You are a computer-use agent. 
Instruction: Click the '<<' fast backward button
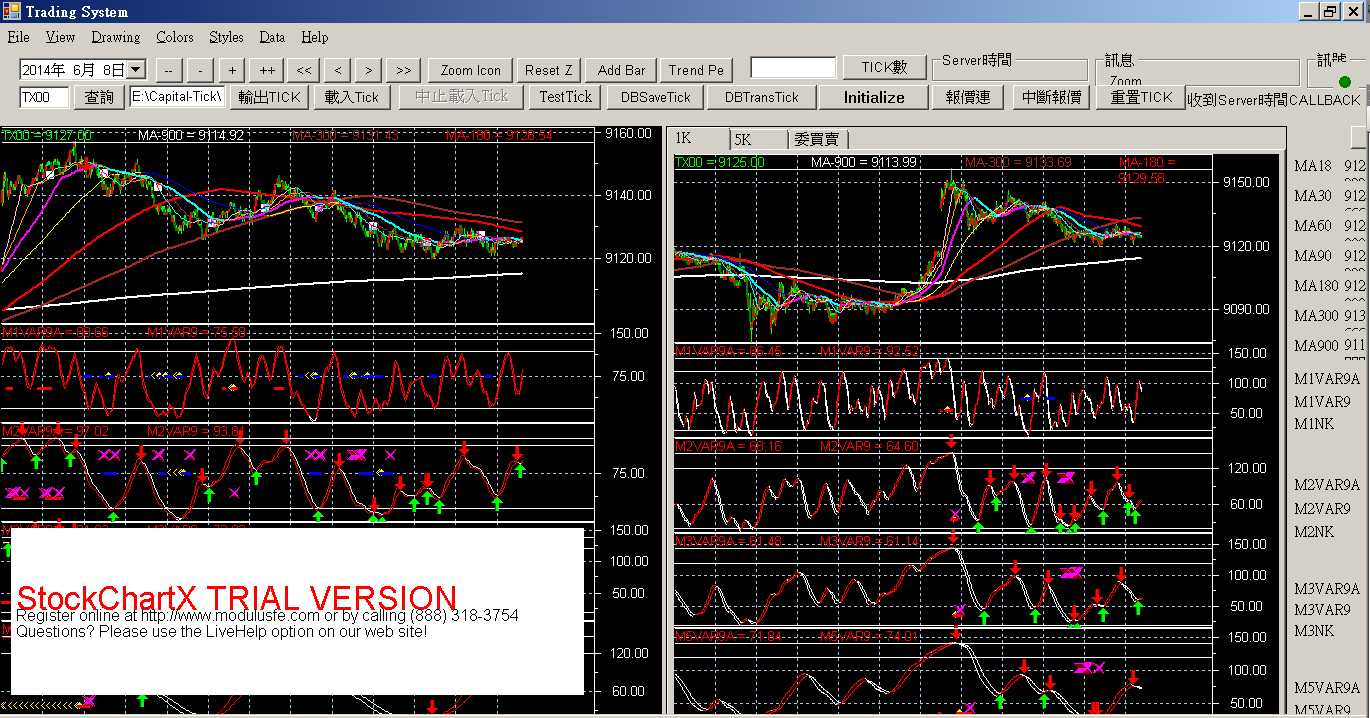pyautogui.click(x=304, y=70)
